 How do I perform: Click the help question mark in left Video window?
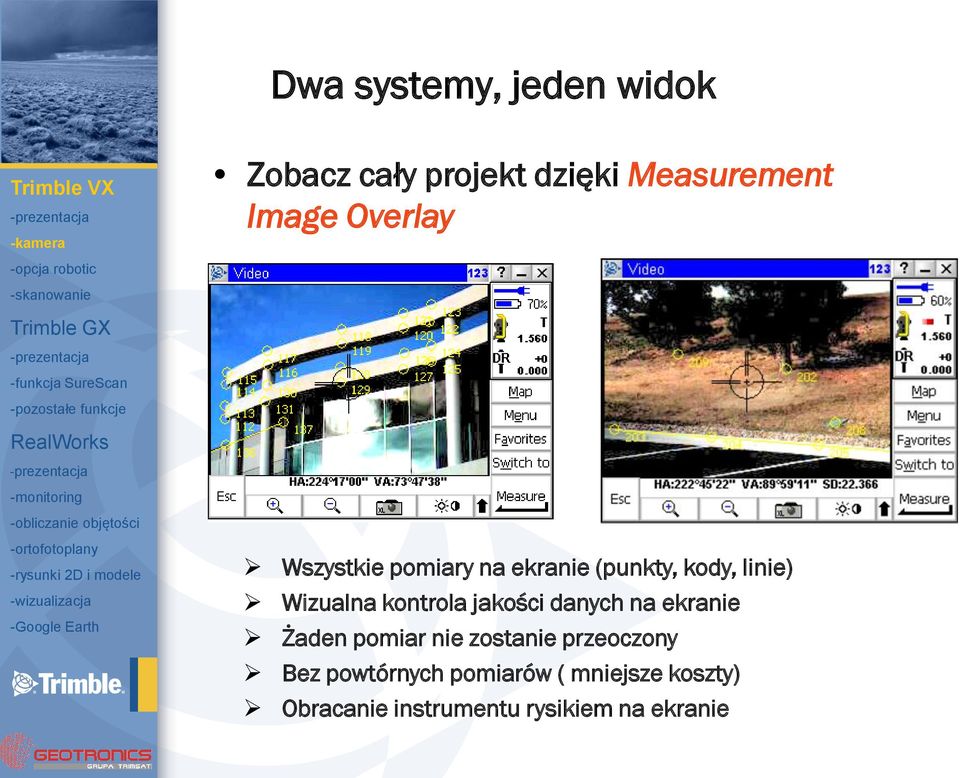pos(501,273)
